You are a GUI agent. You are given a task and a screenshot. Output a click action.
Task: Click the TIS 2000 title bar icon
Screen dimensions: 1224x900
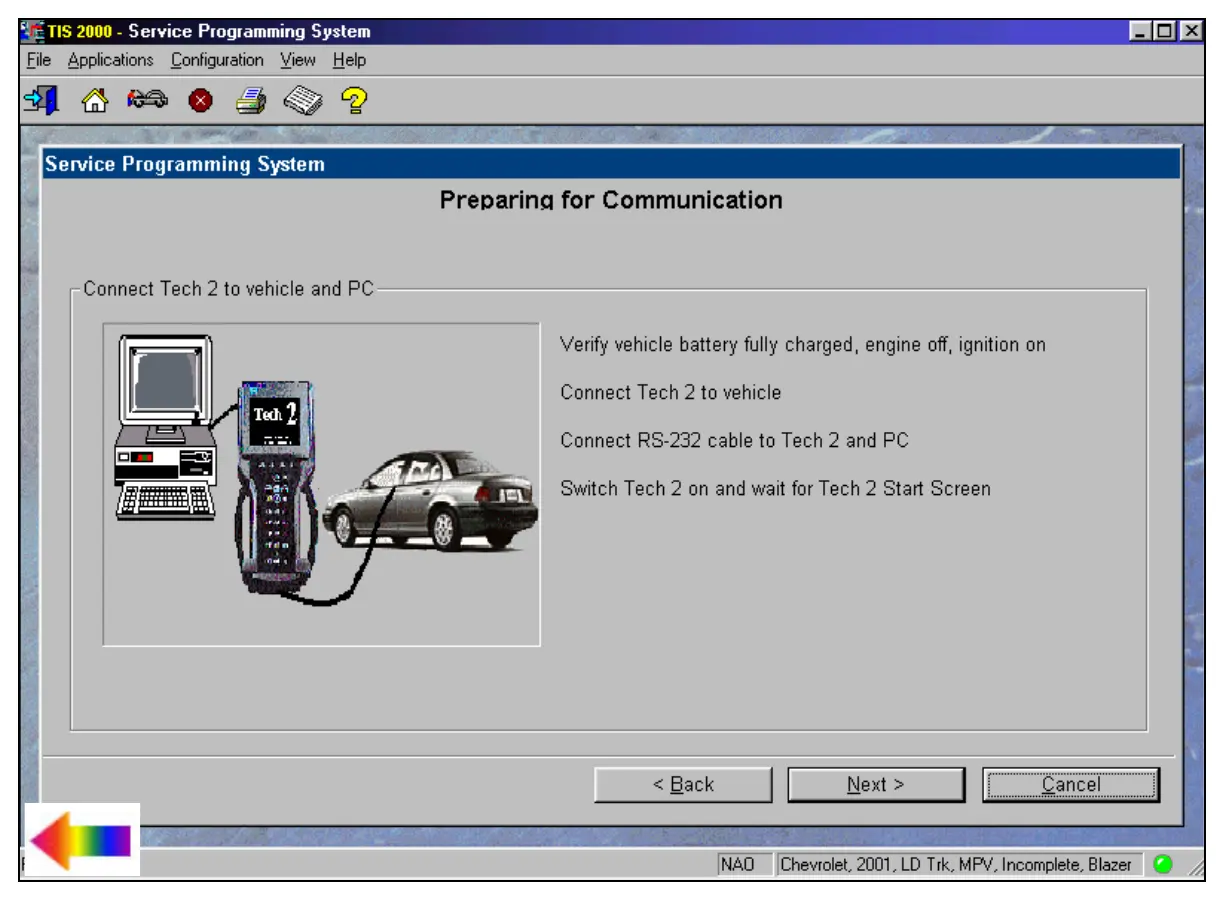(x=32, y=32)
